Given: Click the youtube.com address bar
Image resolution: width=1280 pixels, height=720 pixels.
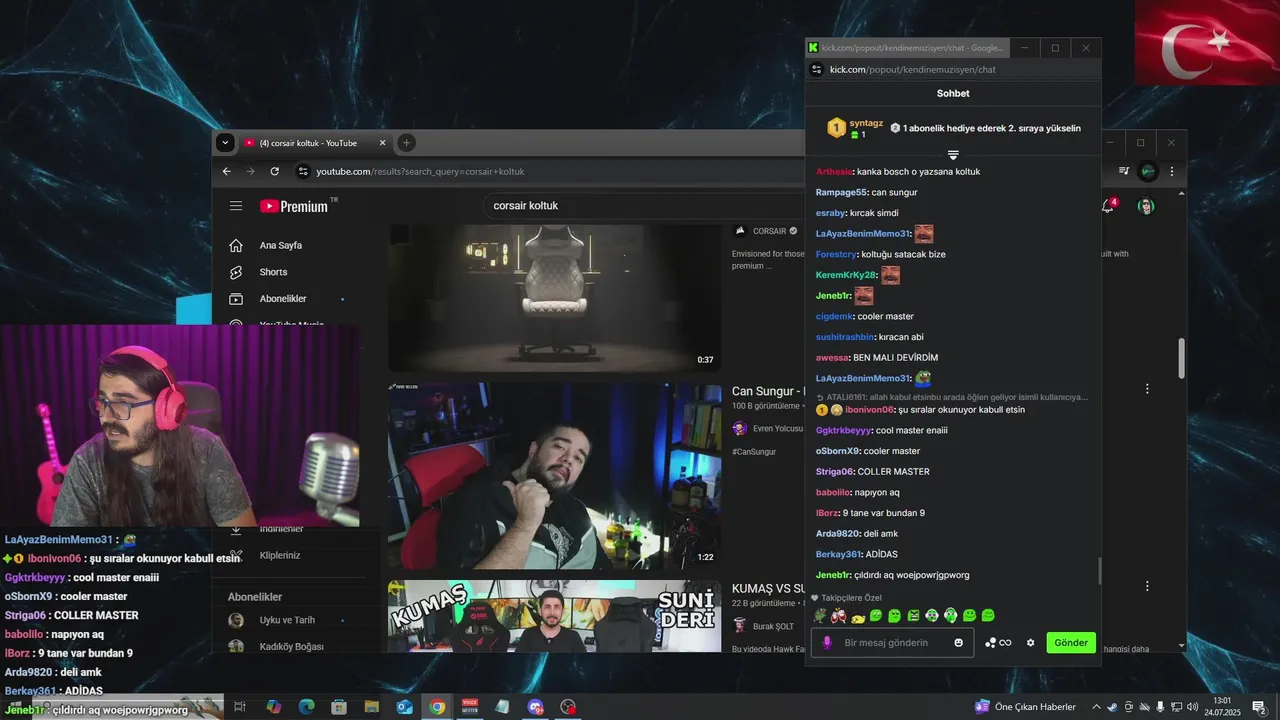Looking at the screenshot, I should [550, 171].
